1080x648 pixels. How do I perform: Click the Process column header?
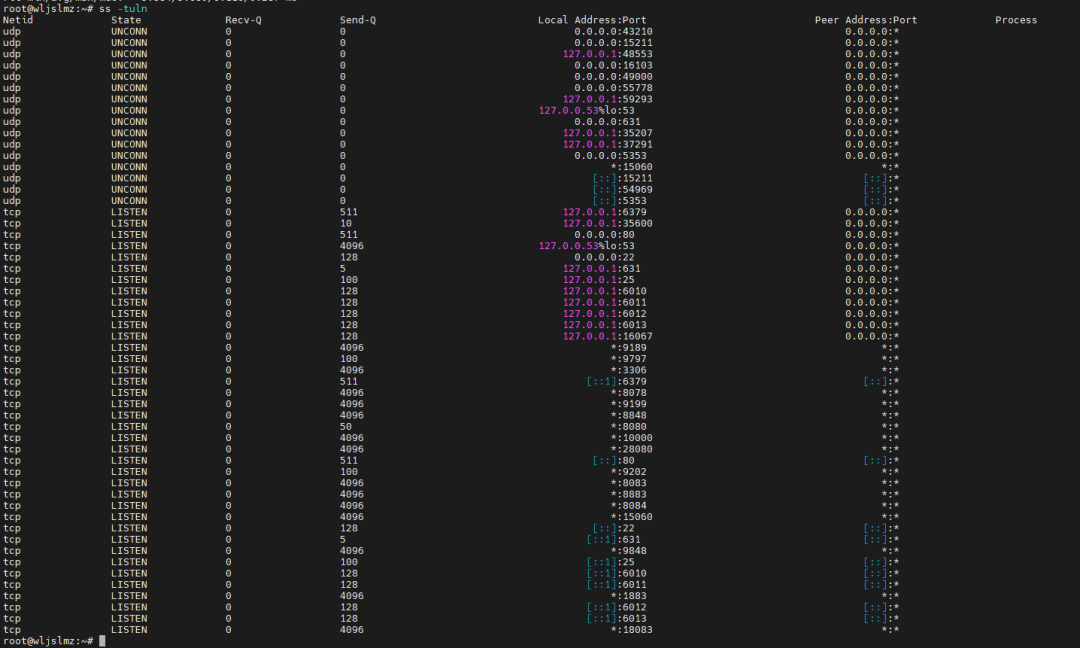(x=1016, y=20)
